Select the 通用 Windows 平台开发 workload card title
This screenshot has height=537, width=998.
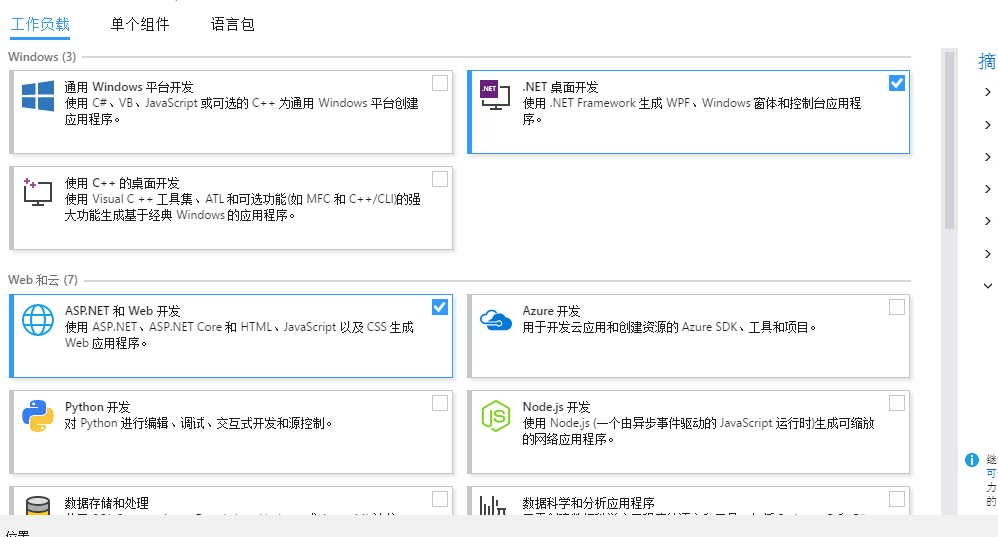tap(129, 87)
